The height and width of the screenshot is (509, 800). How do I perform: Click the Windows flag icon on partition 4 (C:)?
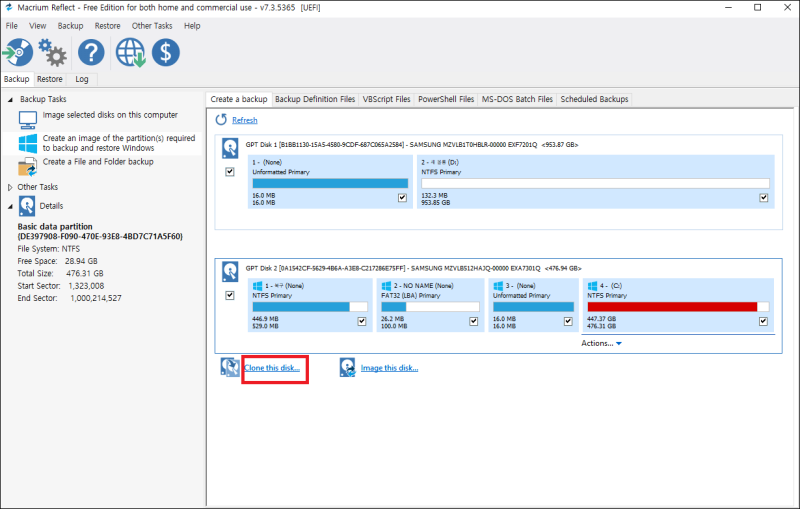tap(592, 286)
